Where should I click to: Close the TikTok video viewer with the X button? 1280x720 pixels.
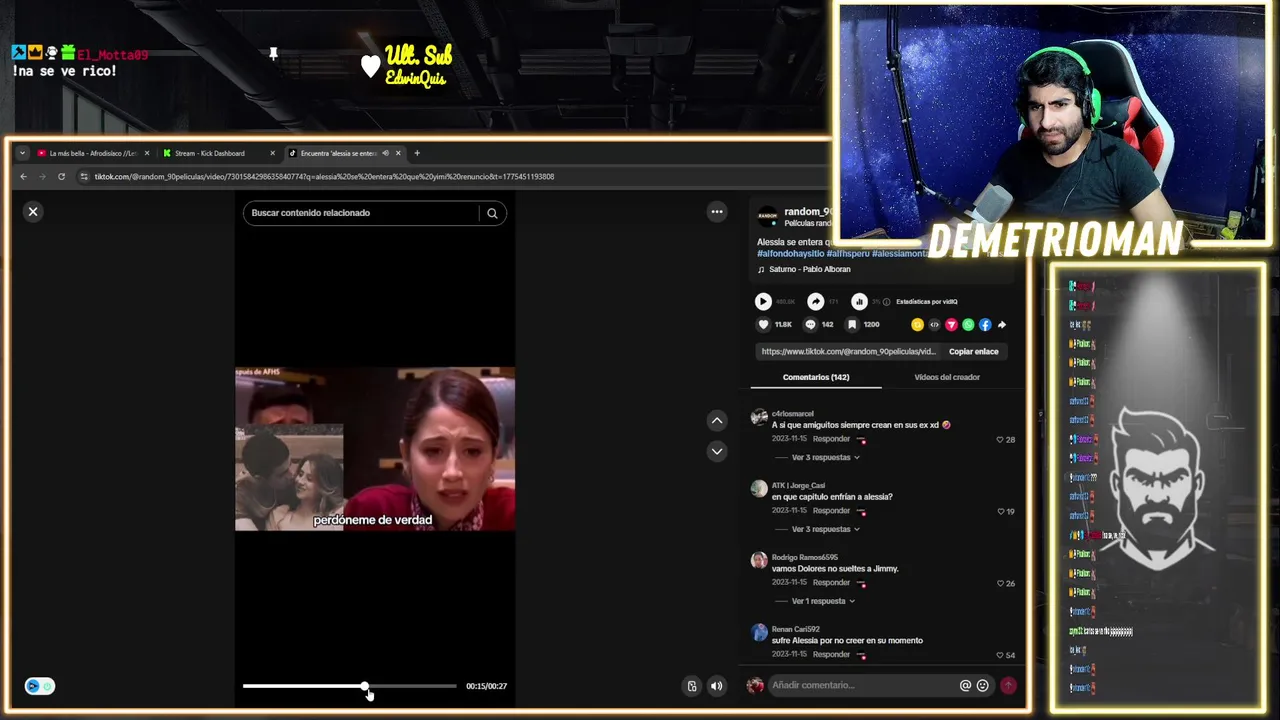coord(33,212)
